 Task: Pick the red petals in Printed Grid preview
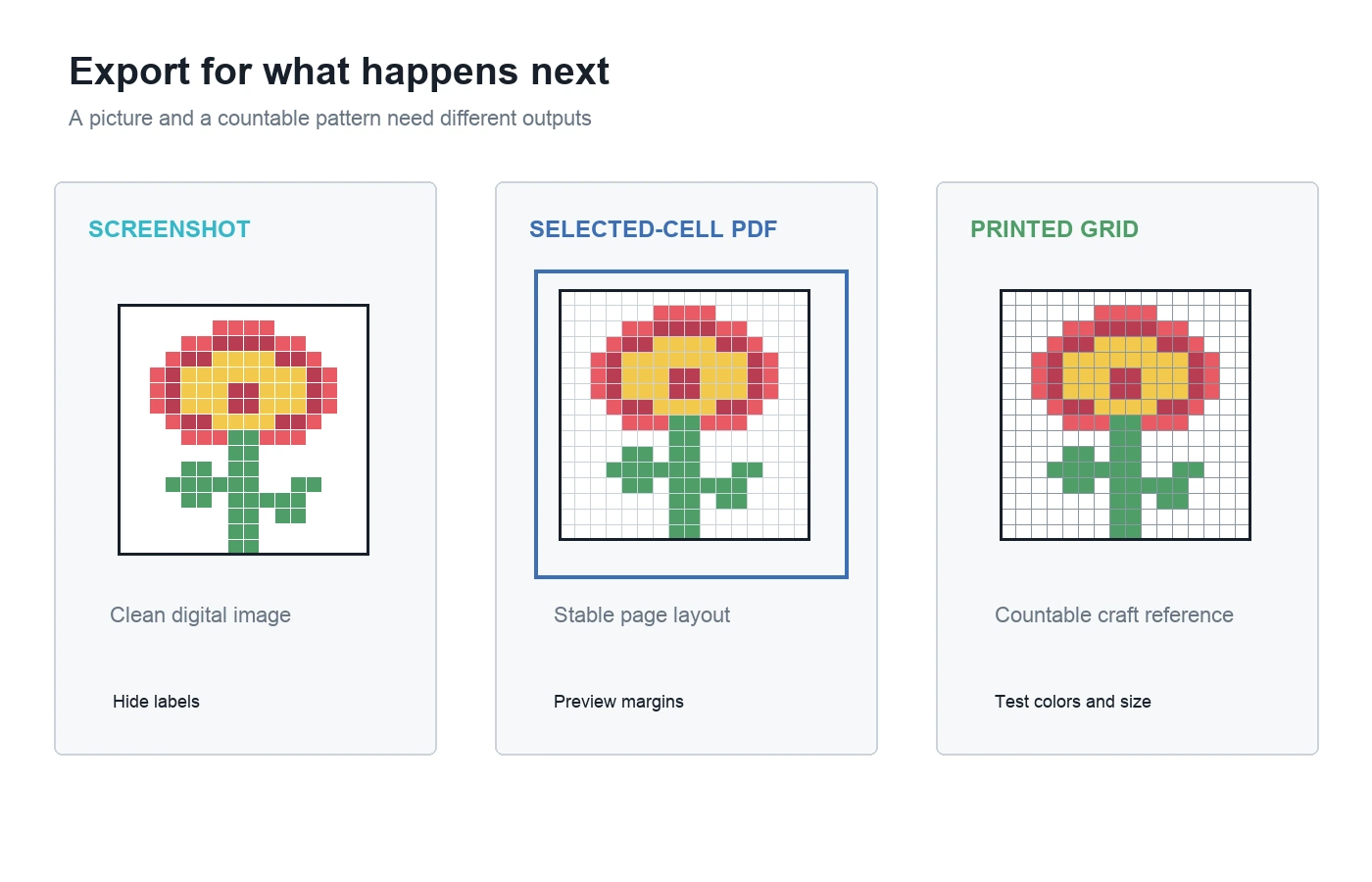(1125, 314)
